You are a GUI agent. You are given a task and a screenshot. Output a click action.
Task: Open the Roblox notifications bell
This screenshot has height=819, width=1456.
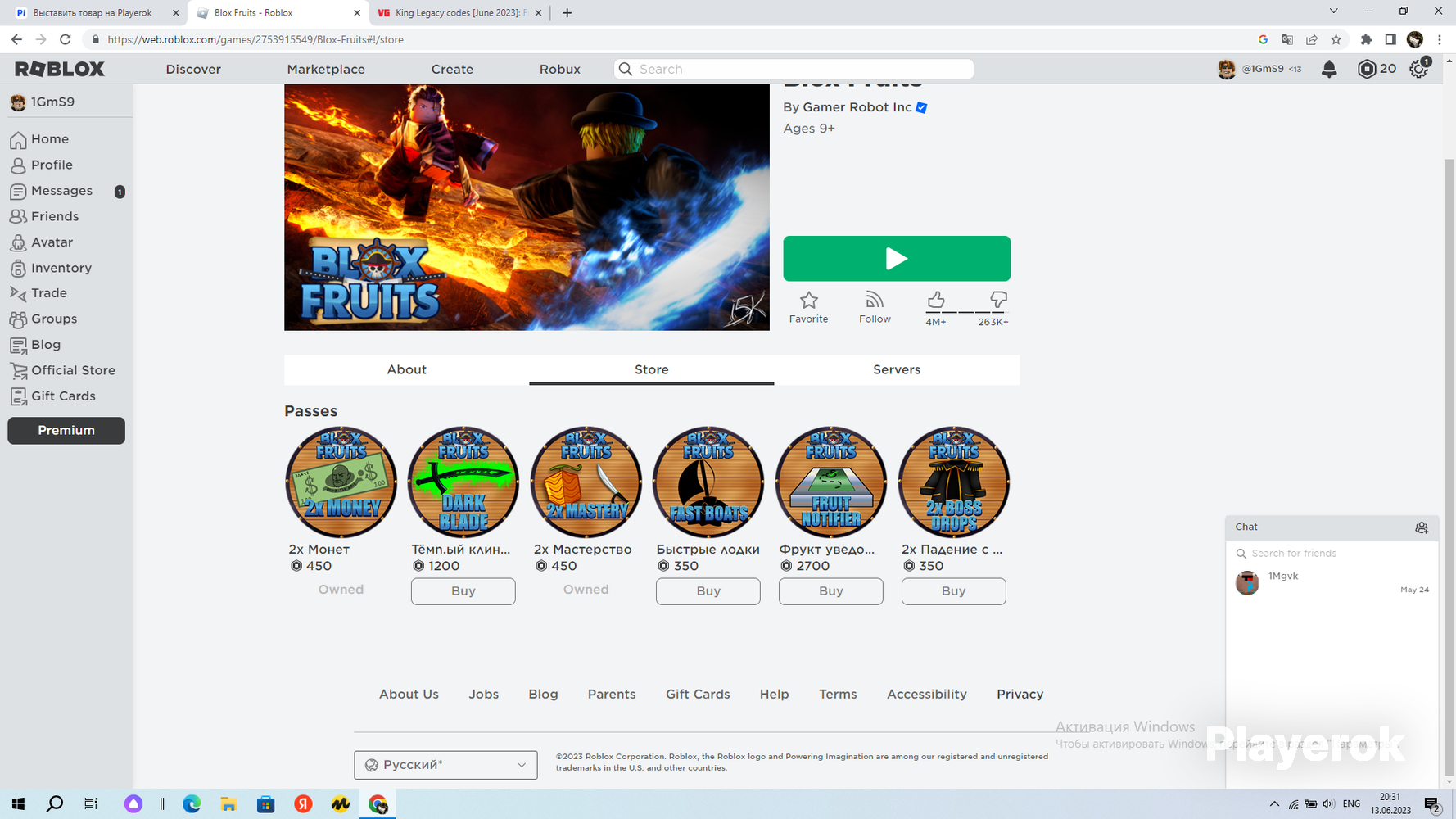pos(1329,70)
